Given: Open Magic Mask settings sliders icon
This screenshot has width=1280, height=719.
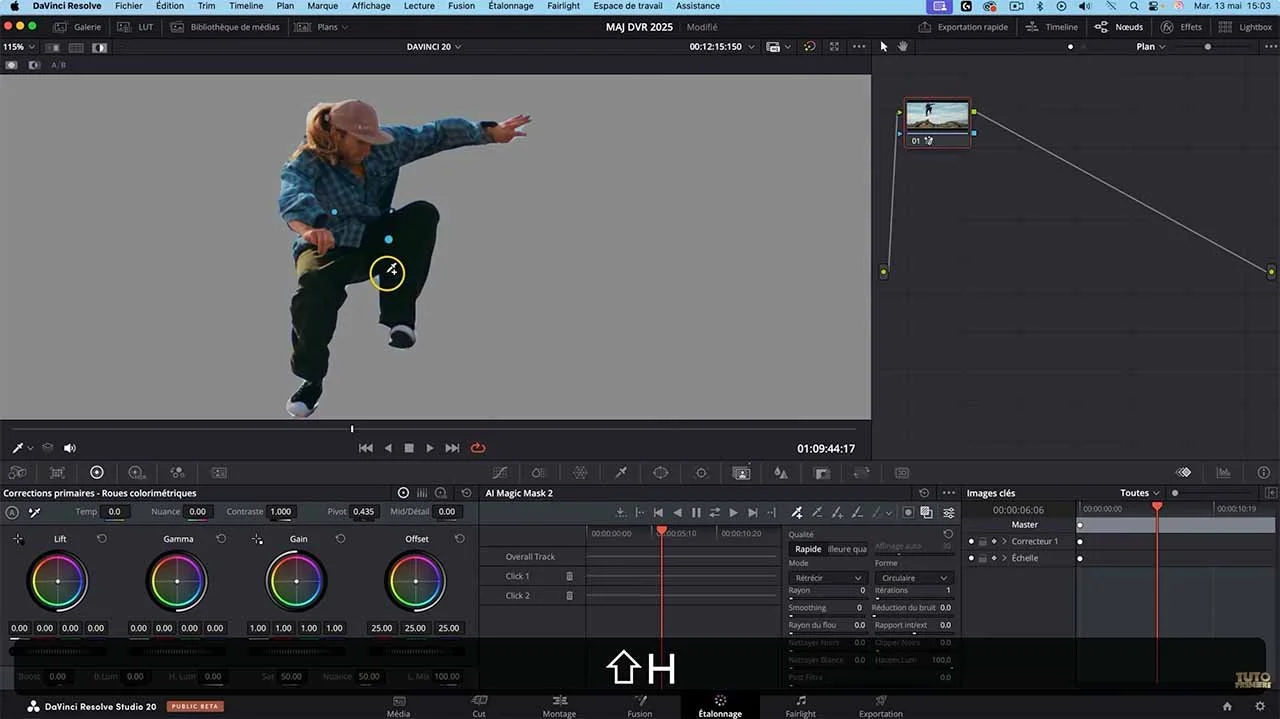Looking at the screenshot, I should 949,512.
